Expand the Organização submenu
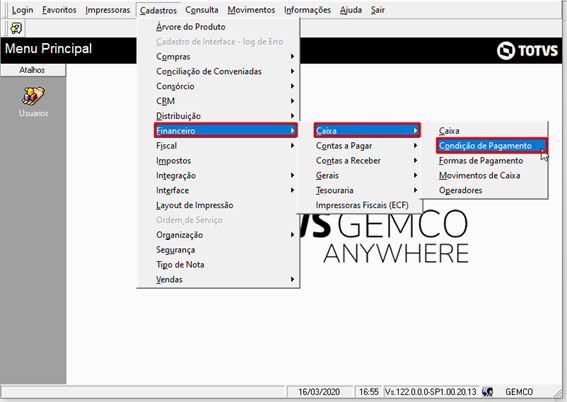The width and height of the screenshot is (567, 402). coord(218,235)
